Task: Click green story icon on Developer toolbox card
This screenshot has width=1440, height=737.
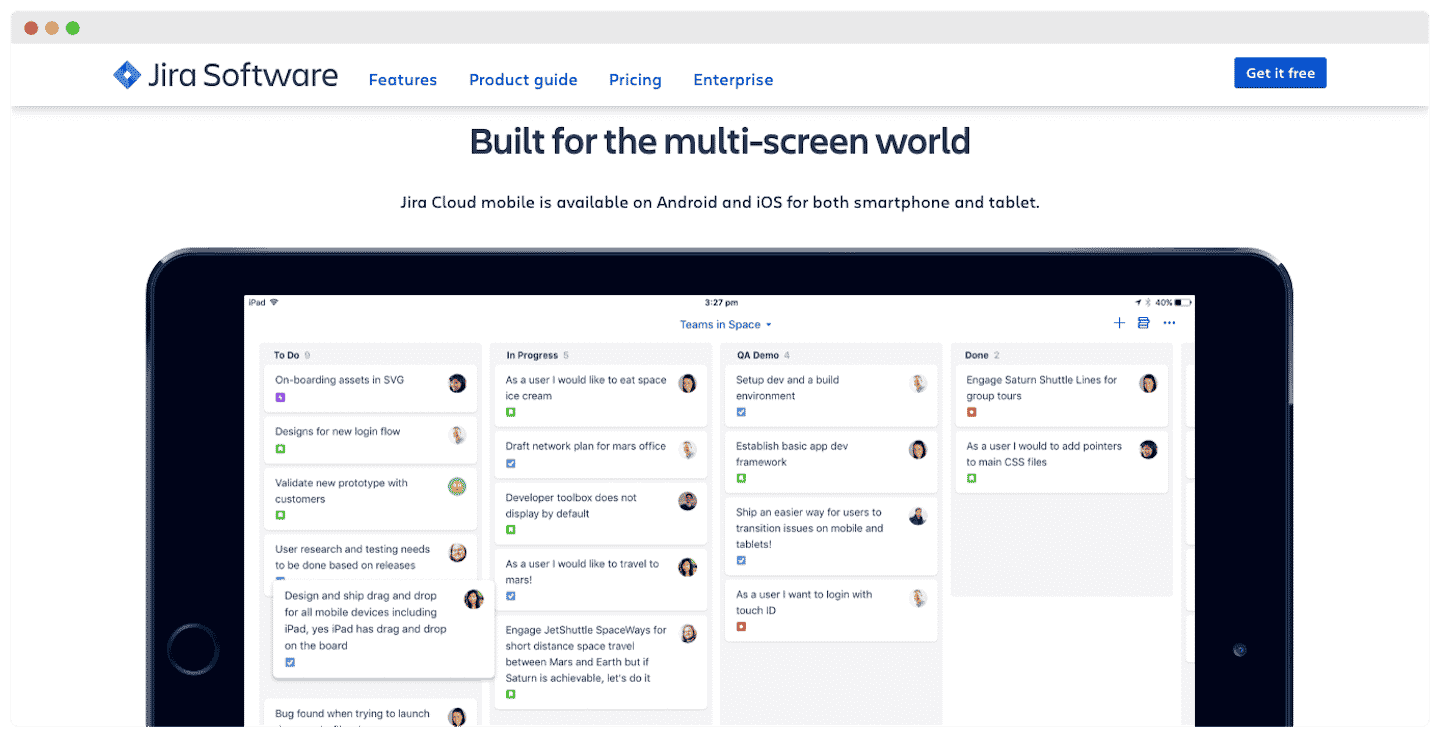Action: click(510, 530)
